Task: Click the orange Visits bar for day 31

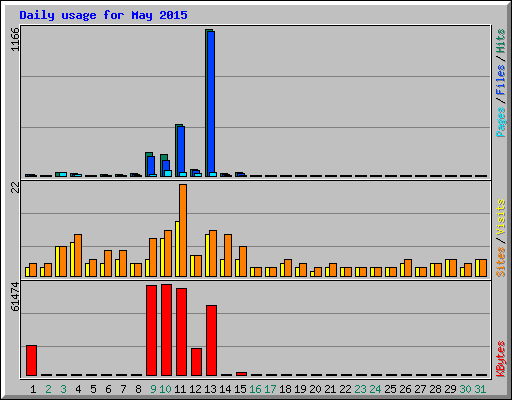Action: [x=483, y=268]
